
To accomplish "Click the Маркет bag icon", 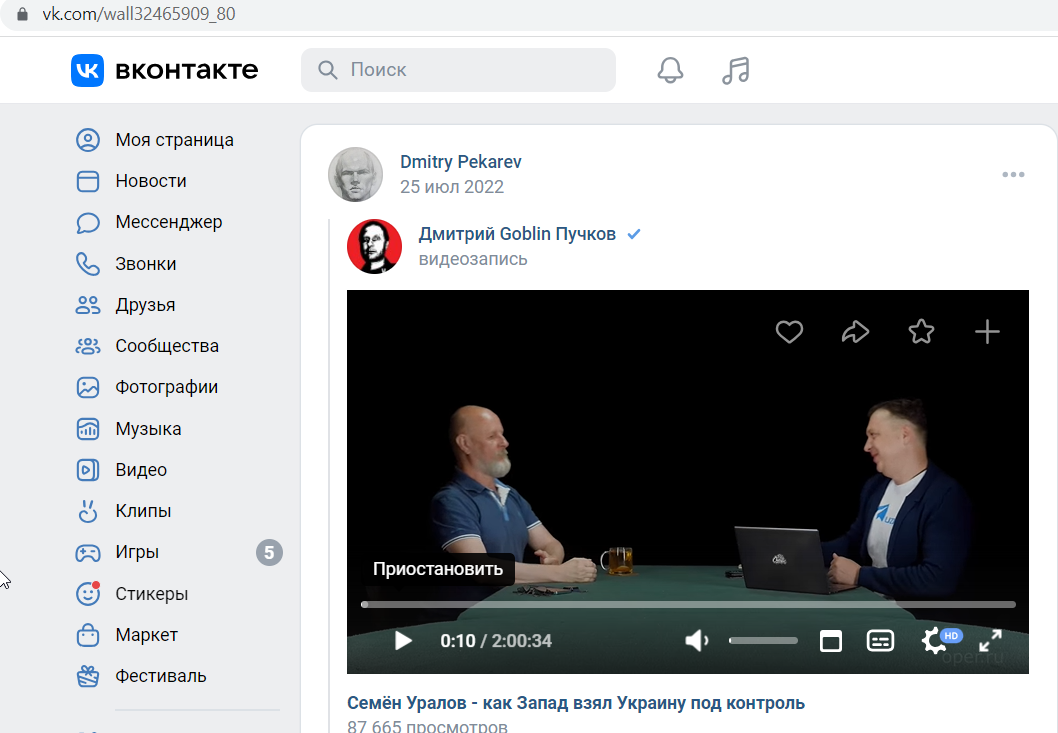I will 88,635.
